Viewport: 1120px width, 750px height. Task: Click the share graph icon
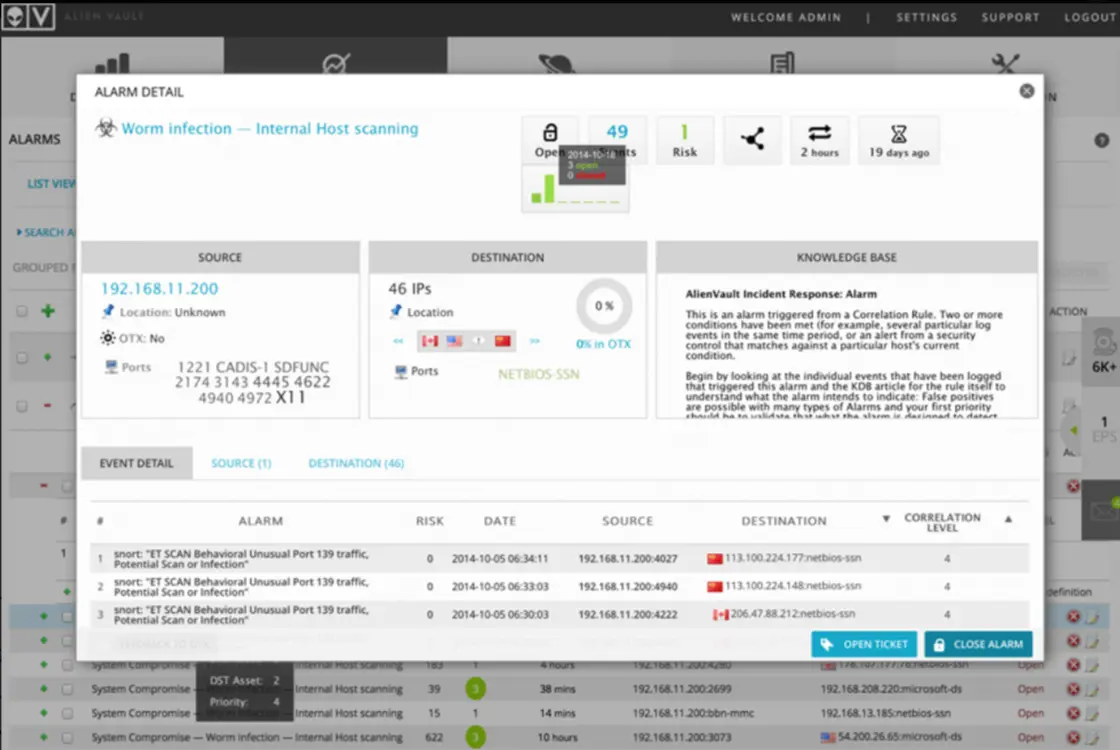(751, 139)
